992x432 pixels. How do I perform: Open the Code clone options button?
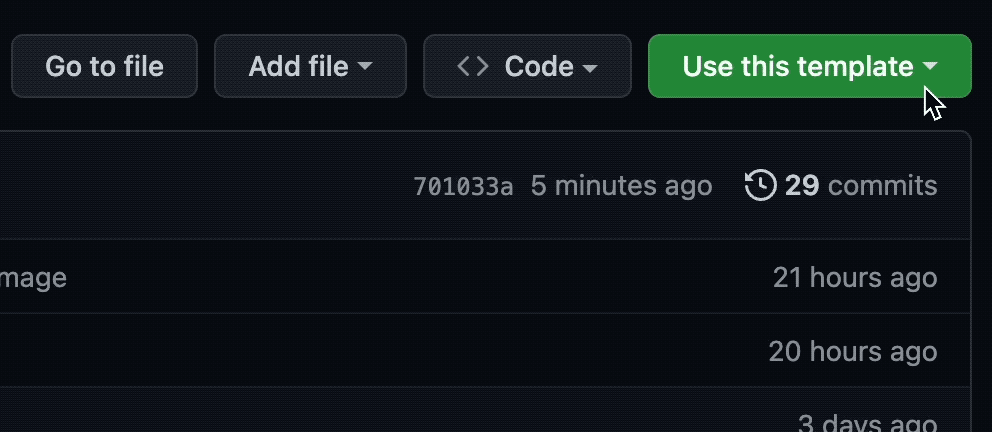pos(527,66)
